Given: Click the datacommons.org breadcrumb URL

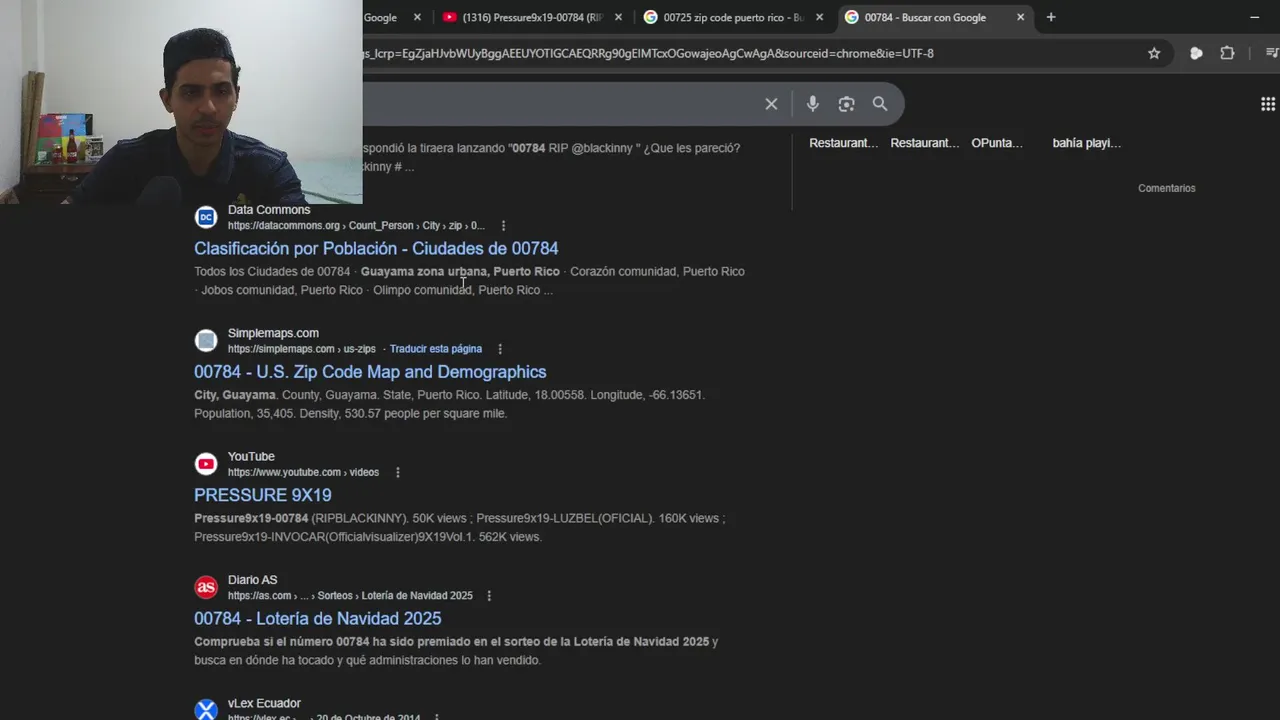Looking at the screenshot, I should point(356,226).
